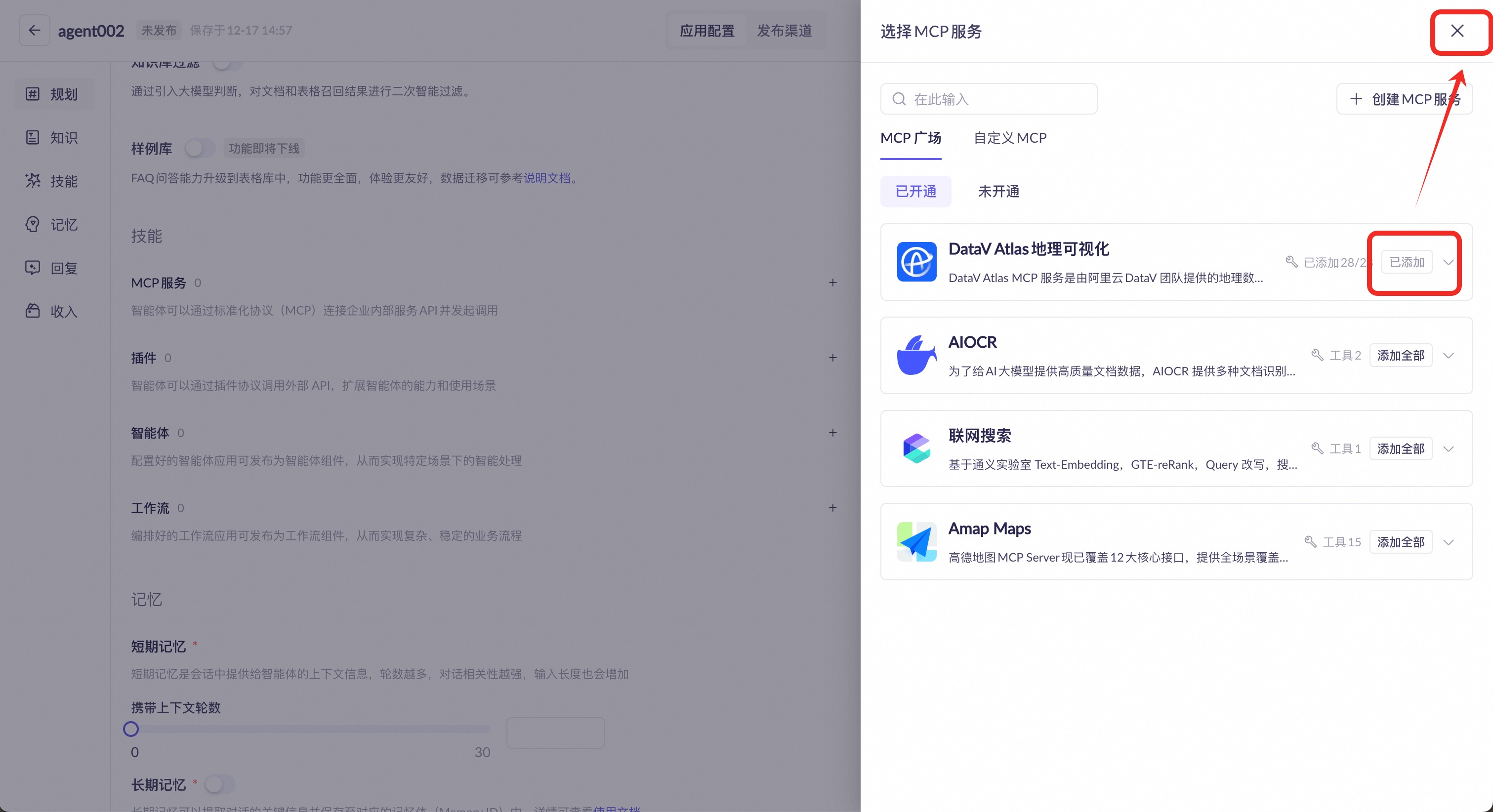1493x812 pixels.
Task: Expand the 联网搜索 service chevron
Action: [1448, 448]
